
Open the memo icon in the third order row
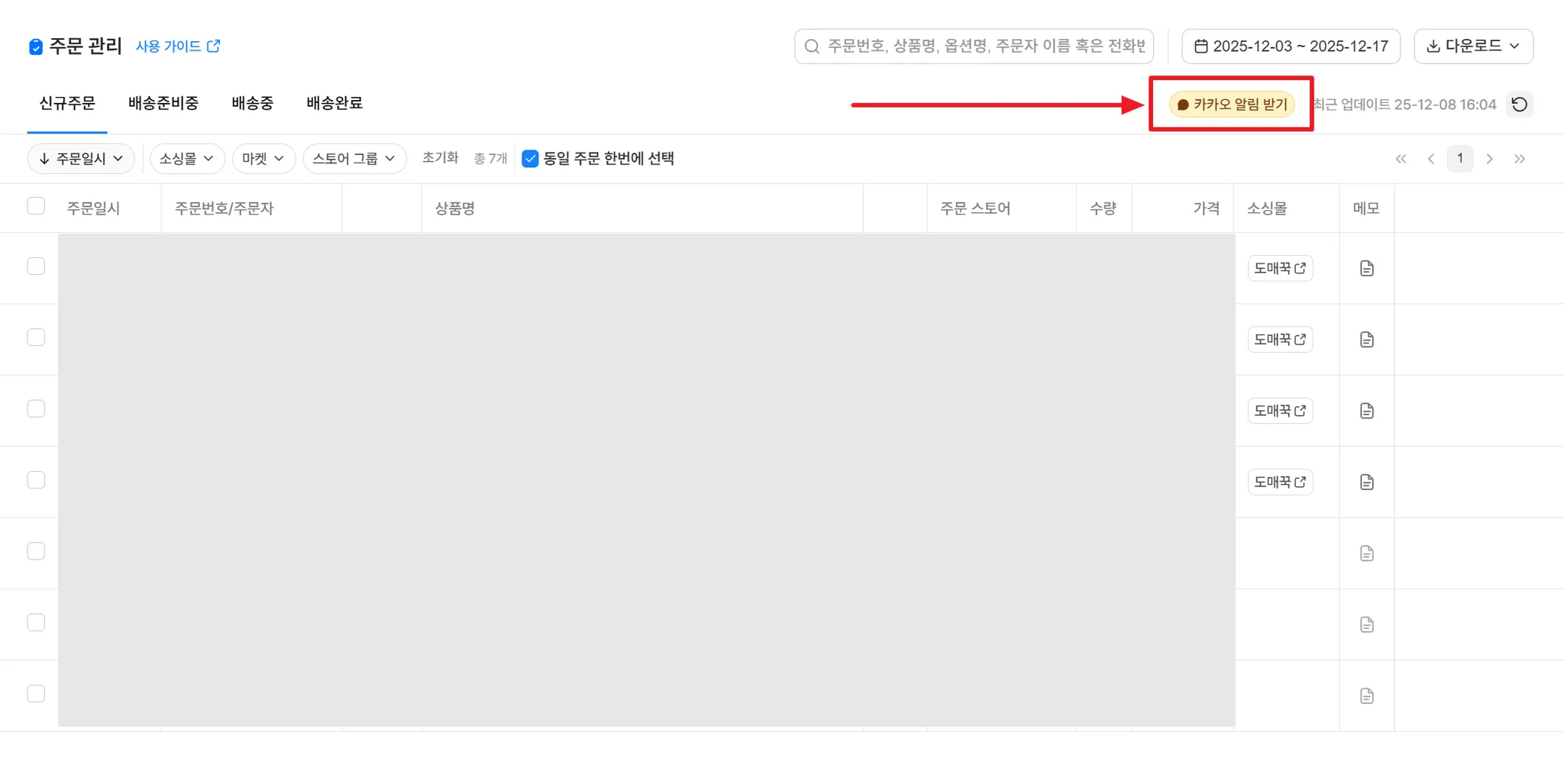coord(1367,411)
